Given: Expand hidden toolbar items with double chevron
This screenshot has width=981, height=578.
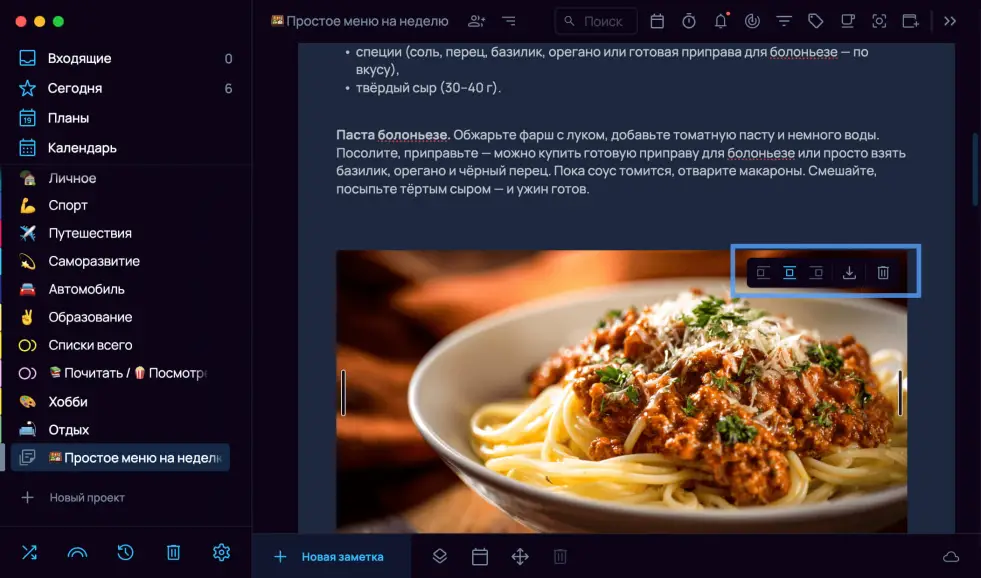Looking at the screenshot, I should (x=950, y=21).
